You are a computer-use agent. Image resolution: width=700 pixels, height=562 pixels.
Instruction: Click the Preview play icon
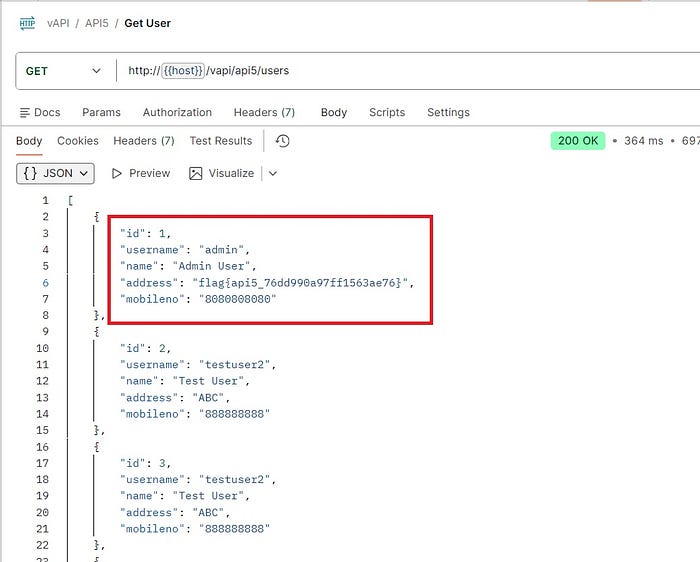pos(117,173)
